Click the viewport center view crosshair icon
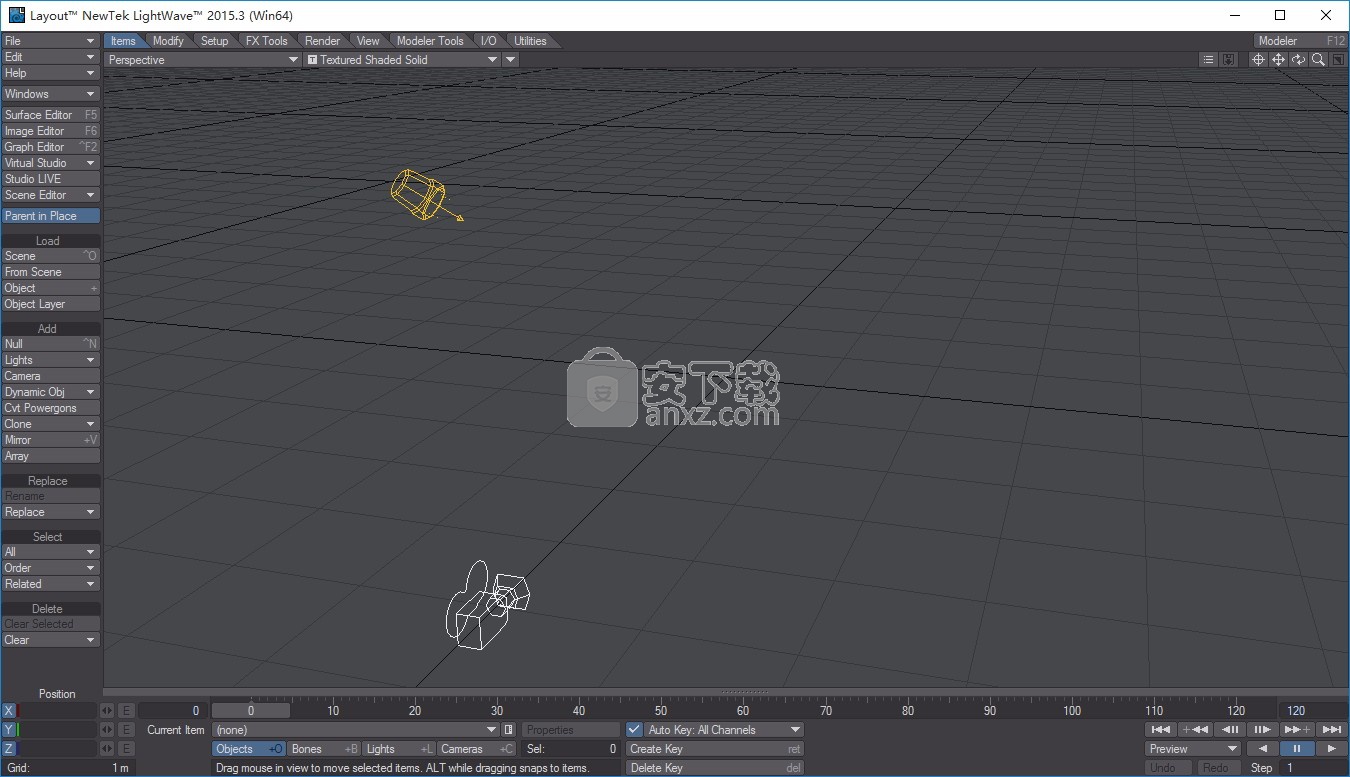 pyautogui.click(x=1258, y=60)
